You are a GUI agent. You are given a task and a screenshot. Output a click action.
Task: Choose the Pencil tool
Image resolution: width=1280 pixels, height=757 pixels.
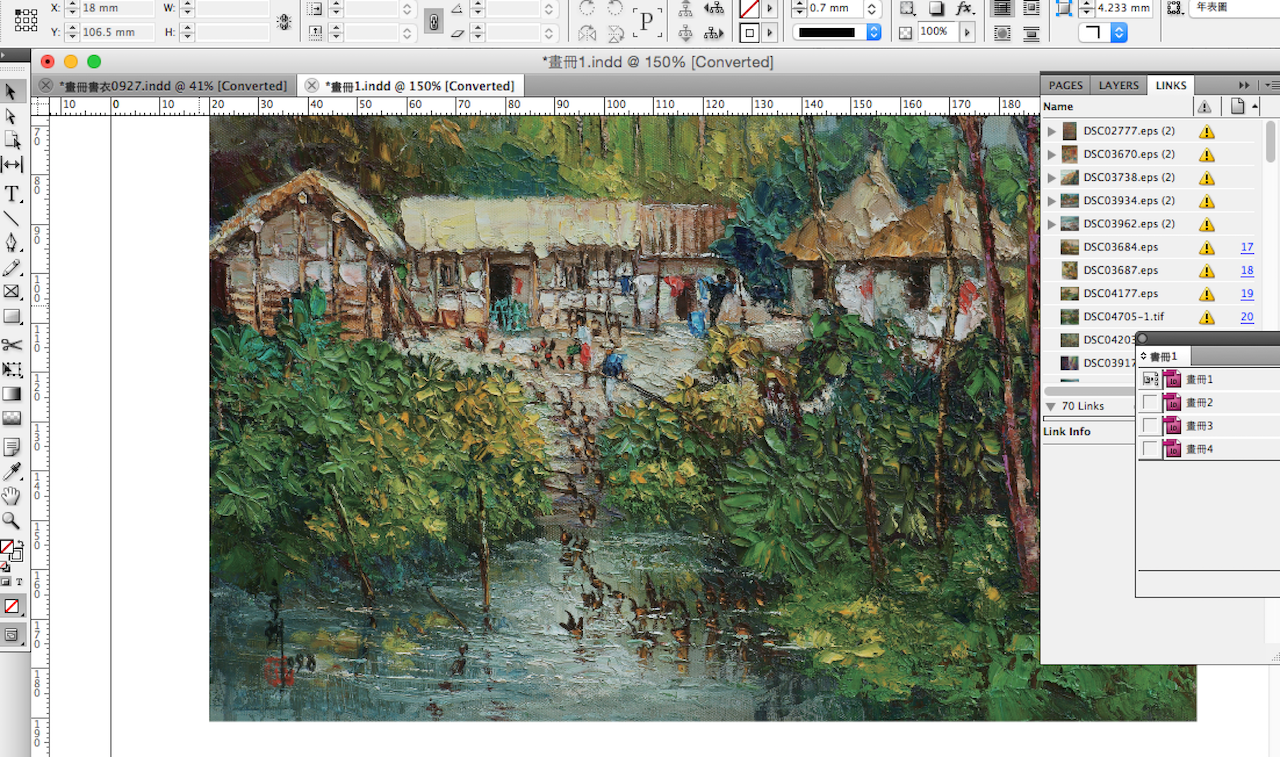coord(12,268)
